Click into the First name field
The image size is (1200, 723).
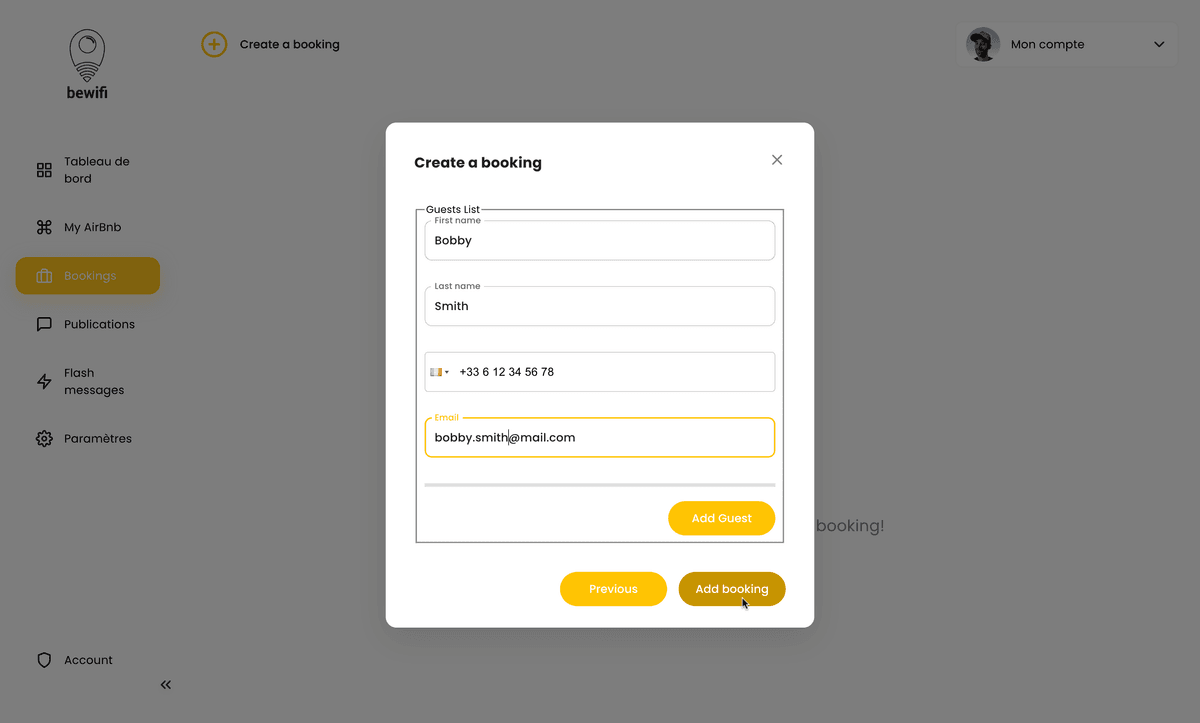click(x=599, y=241)
